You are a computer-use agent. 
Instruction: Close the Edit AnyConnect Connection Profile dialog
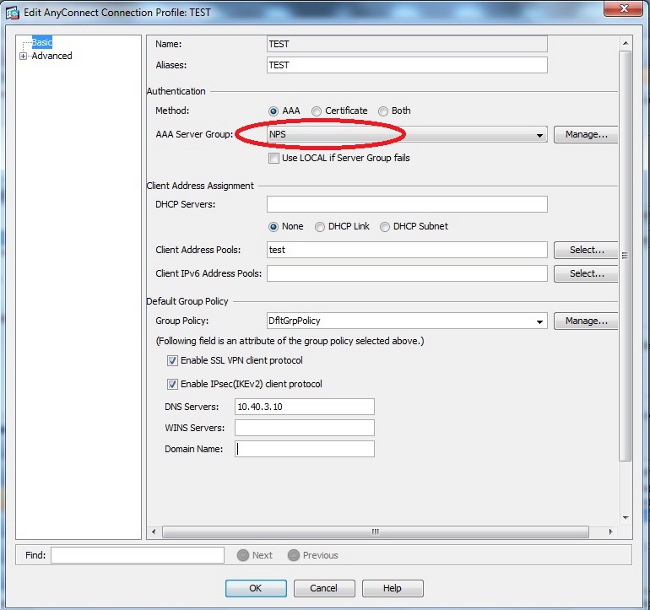(x=624, y=8)
